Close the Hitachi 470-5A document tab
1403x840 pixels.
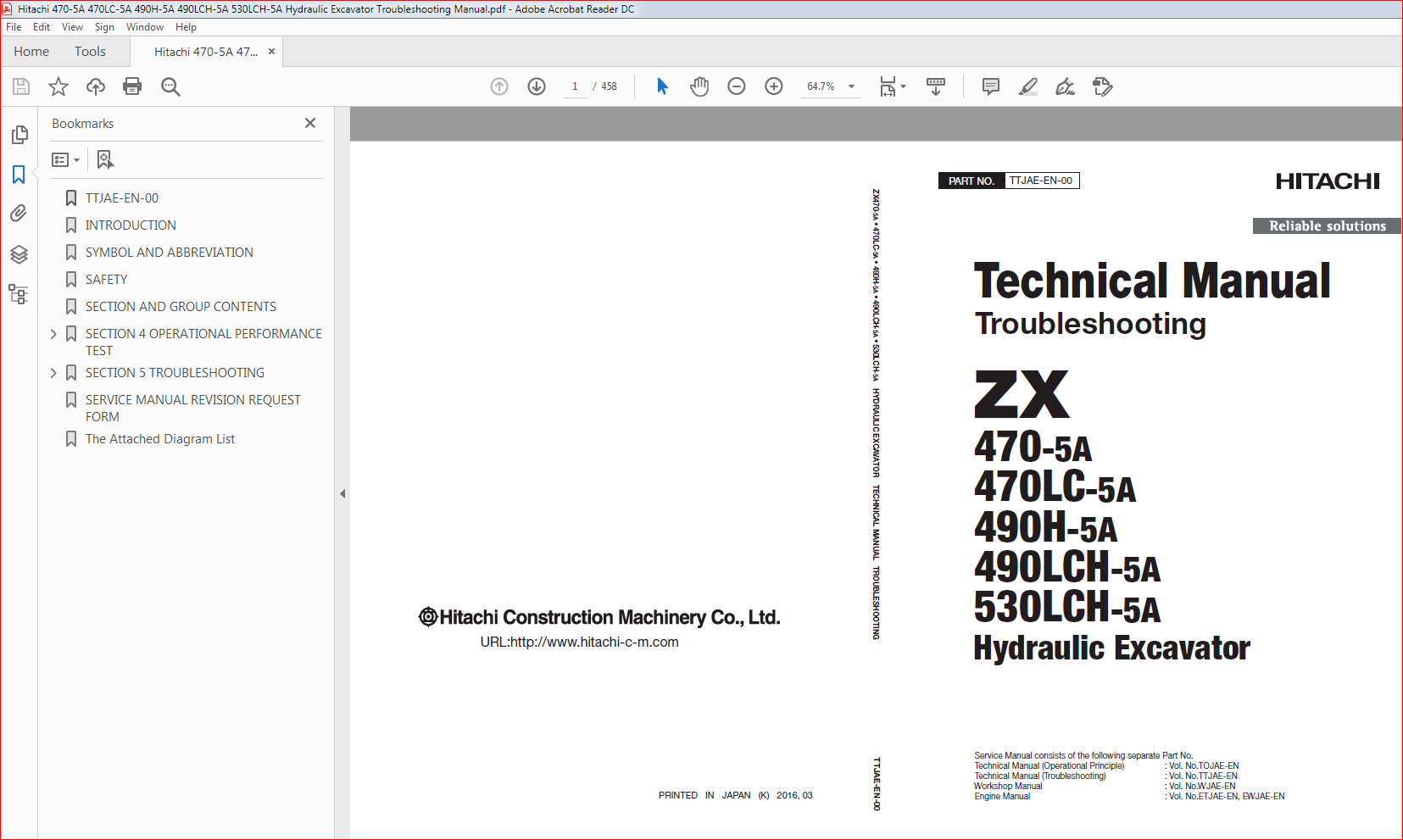[x=271, y=52]
